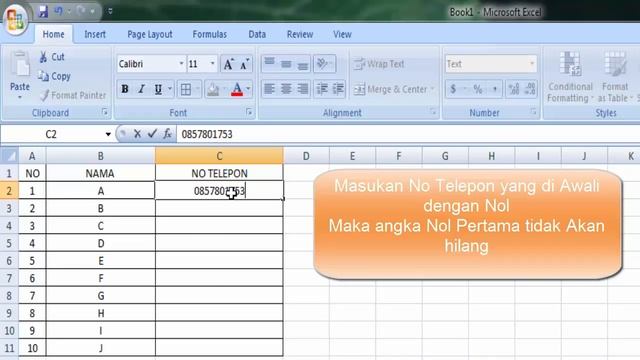640x360 pixels.
Task: Open the Paste options dropdown arrow
Action: [x=20, y=98]
